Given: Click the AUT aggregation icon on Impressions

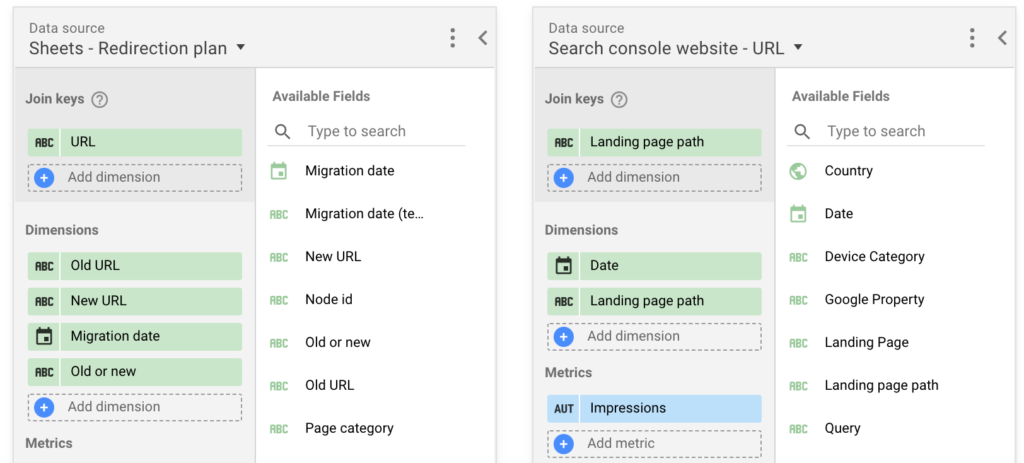Looking at the screenshot, I should click(564, 409).
